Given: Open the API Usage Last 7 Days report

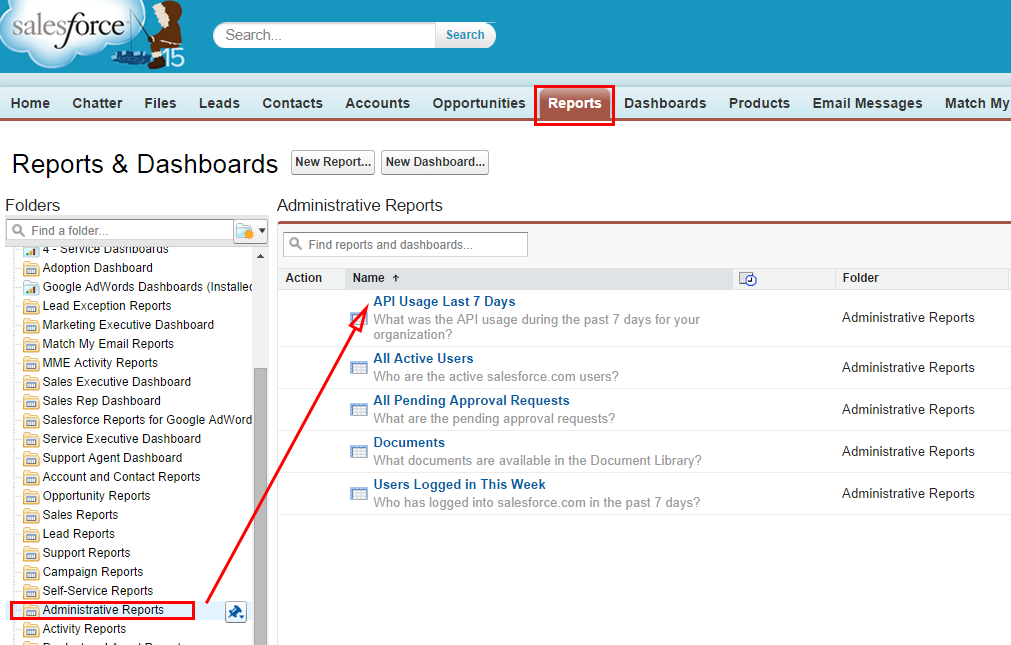Looking at the screenshot, I should (444, 302).
